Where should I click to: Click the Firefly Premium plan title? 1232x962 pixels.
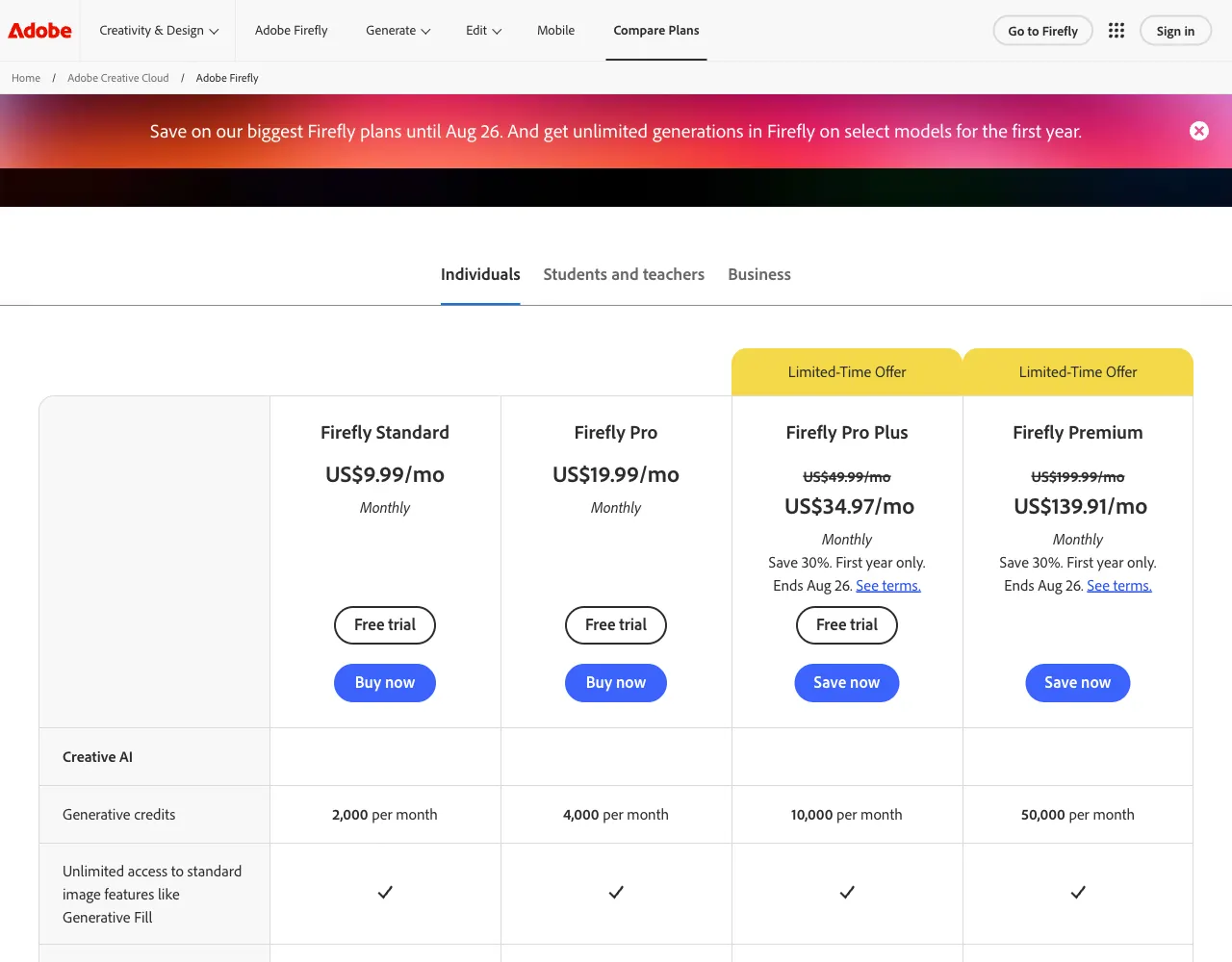1078,433
